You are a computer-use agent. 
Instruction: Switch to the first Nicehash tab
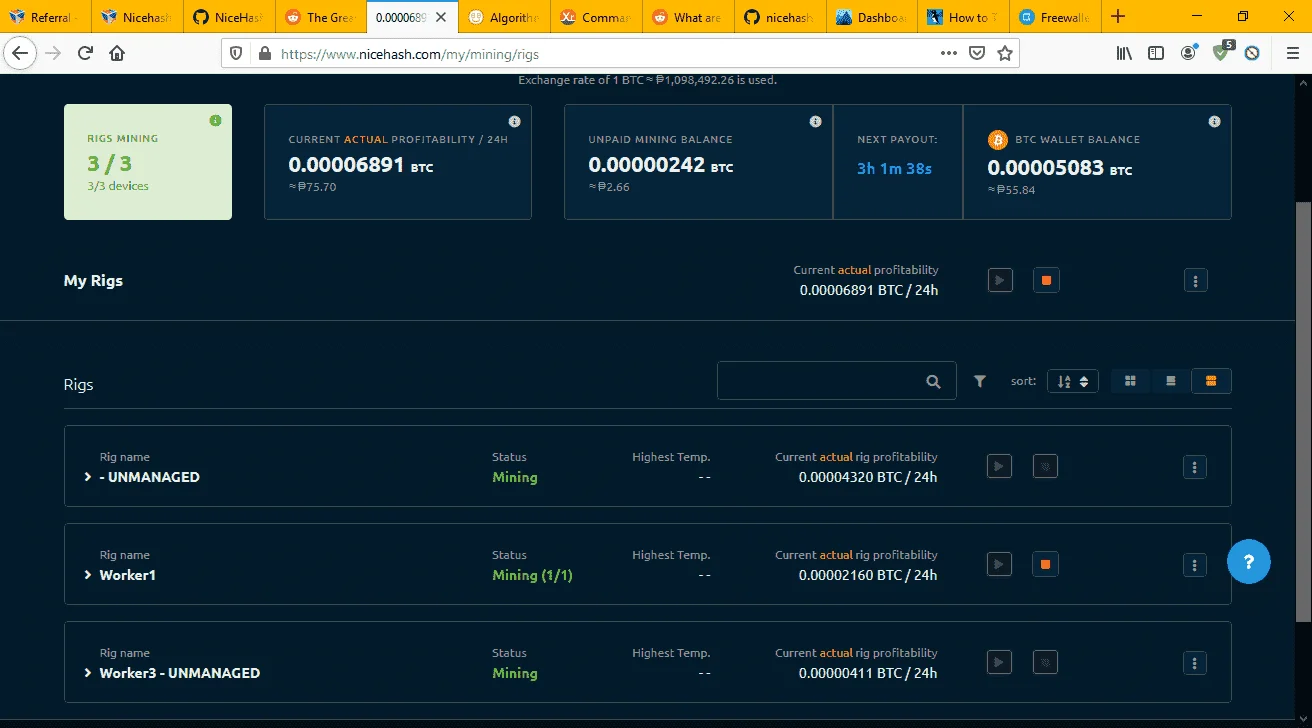[x=137, y=17]
